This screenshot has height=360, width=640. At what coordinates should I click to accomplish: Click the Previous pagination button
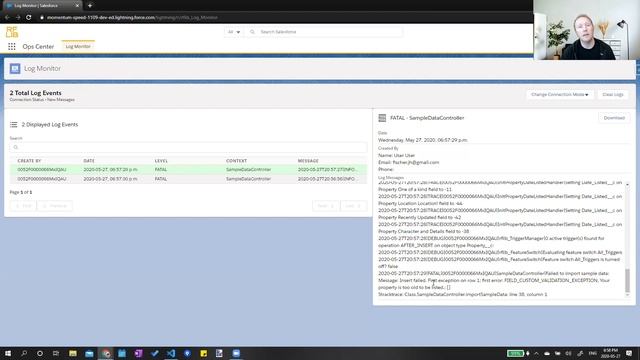coord(55,206)
